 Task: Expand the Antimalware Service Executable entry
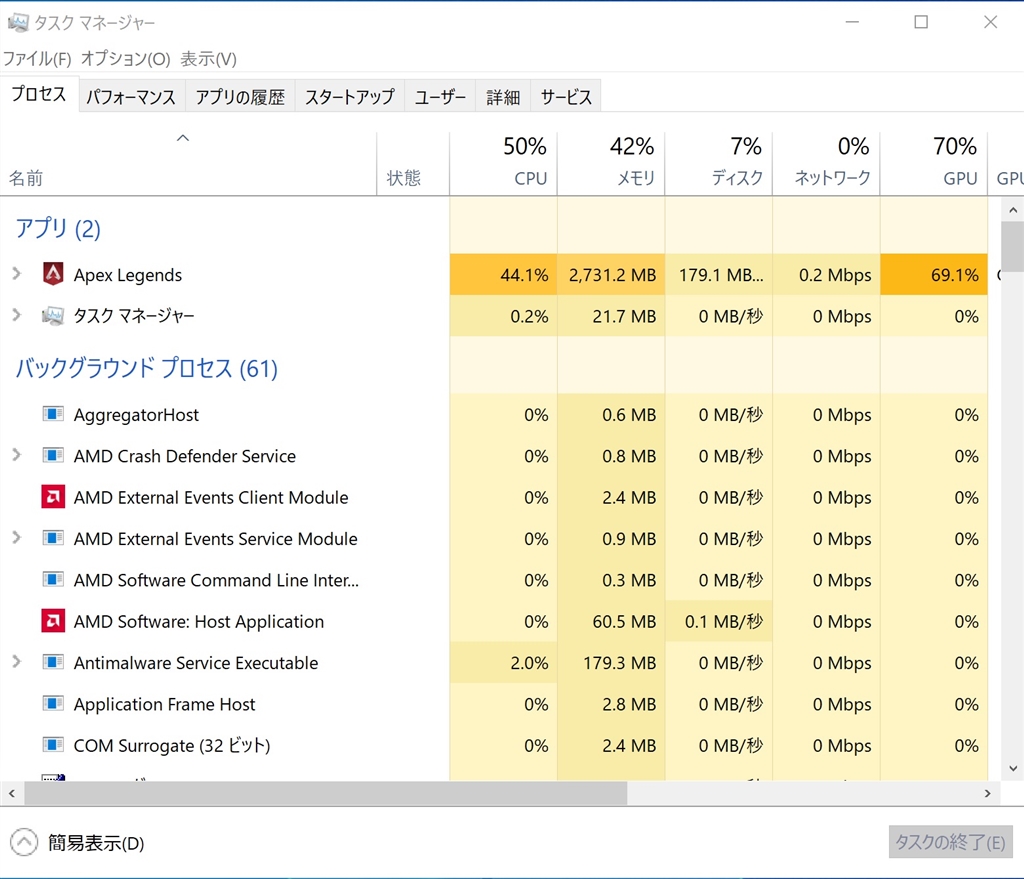16,662
